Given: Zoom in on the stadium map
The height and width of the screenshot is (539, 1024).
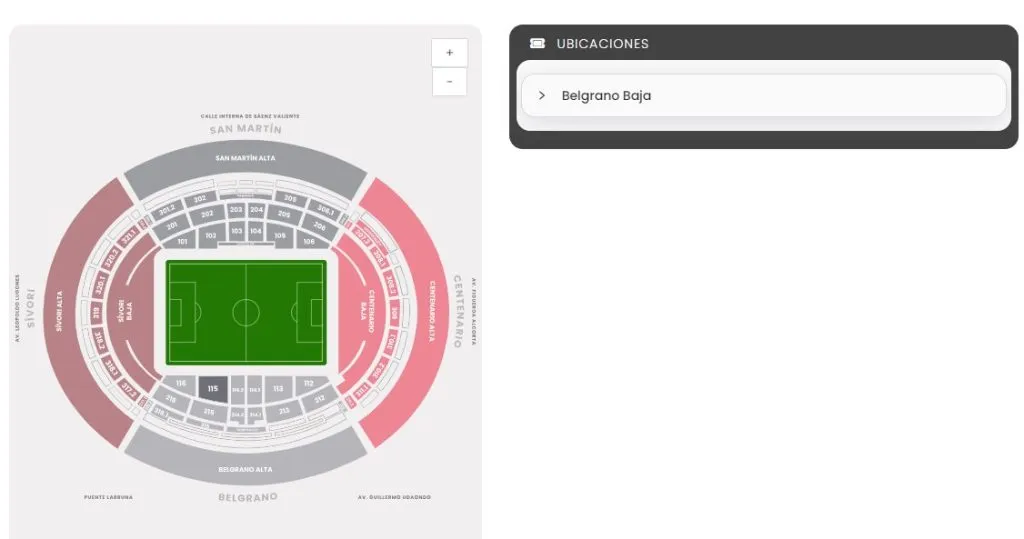Looking at the screenshot, I should coord(449,53).
